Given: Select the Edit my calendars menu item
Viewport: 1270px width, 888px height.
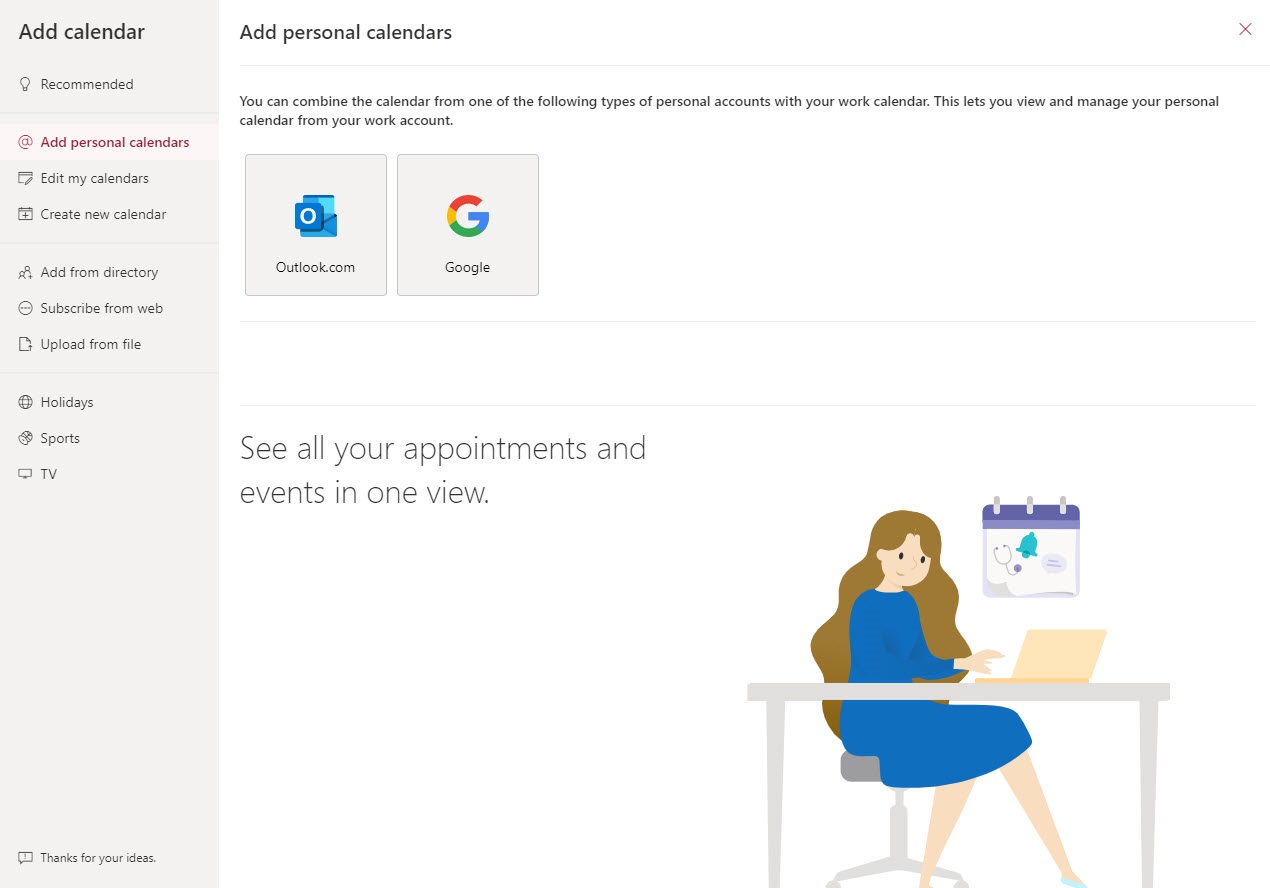Looking at the screenshot, I should point(94,178).
